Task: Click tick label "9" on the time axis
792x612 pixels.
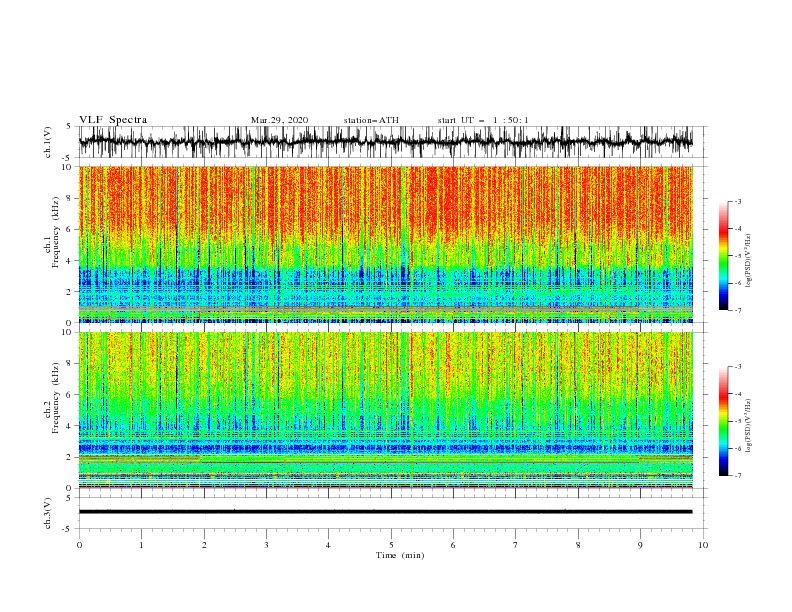Action: pyautogui.click(x=640, y=545)
